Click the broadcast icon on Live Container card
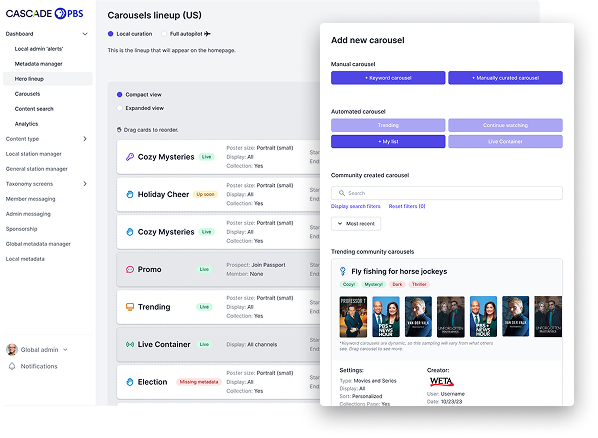Viewport: 598px width, 438px height. tap(130, 345)
